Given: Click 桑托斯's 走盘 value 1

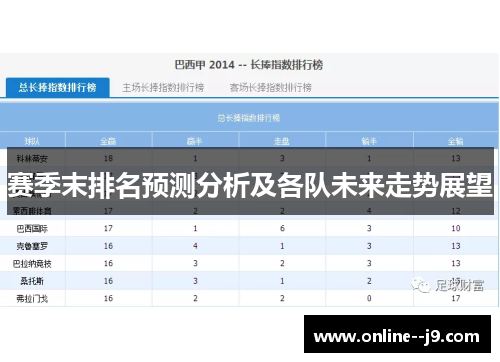Looking at the screenshot, I should coord(282,281).
